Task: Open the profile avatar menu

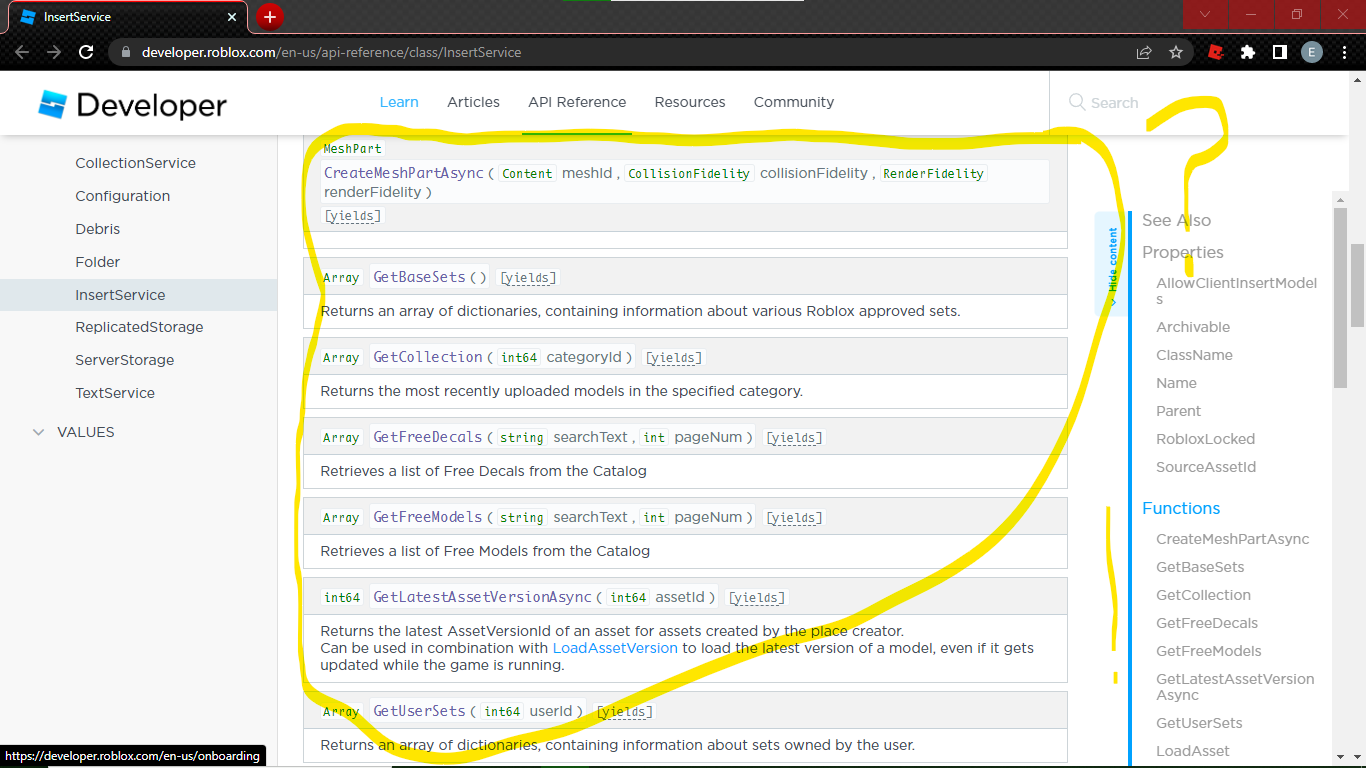Action: coord(1311,52)
